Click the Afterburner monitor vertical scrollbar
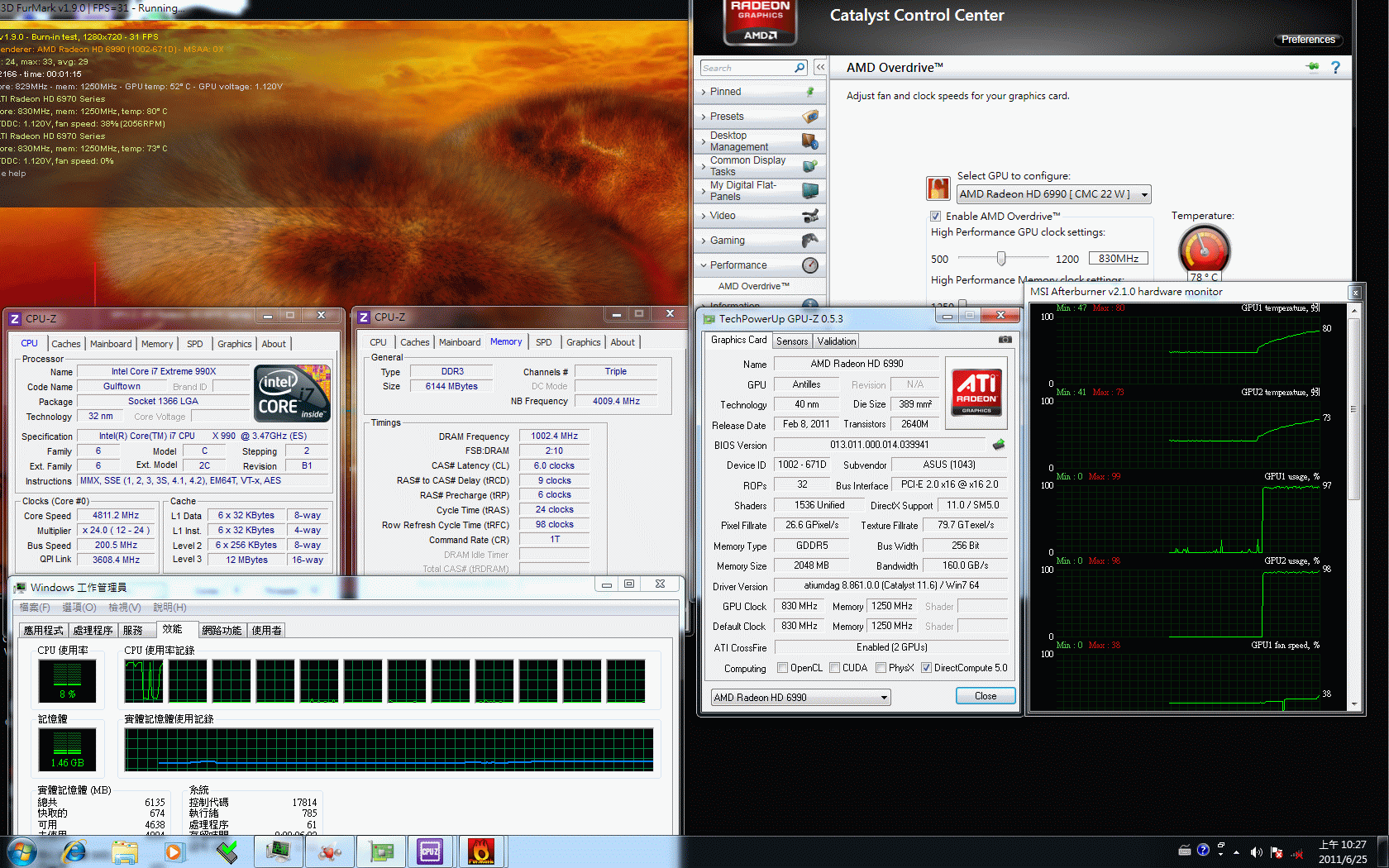This screenshot has height=868, width=1389. point(1353,506)
